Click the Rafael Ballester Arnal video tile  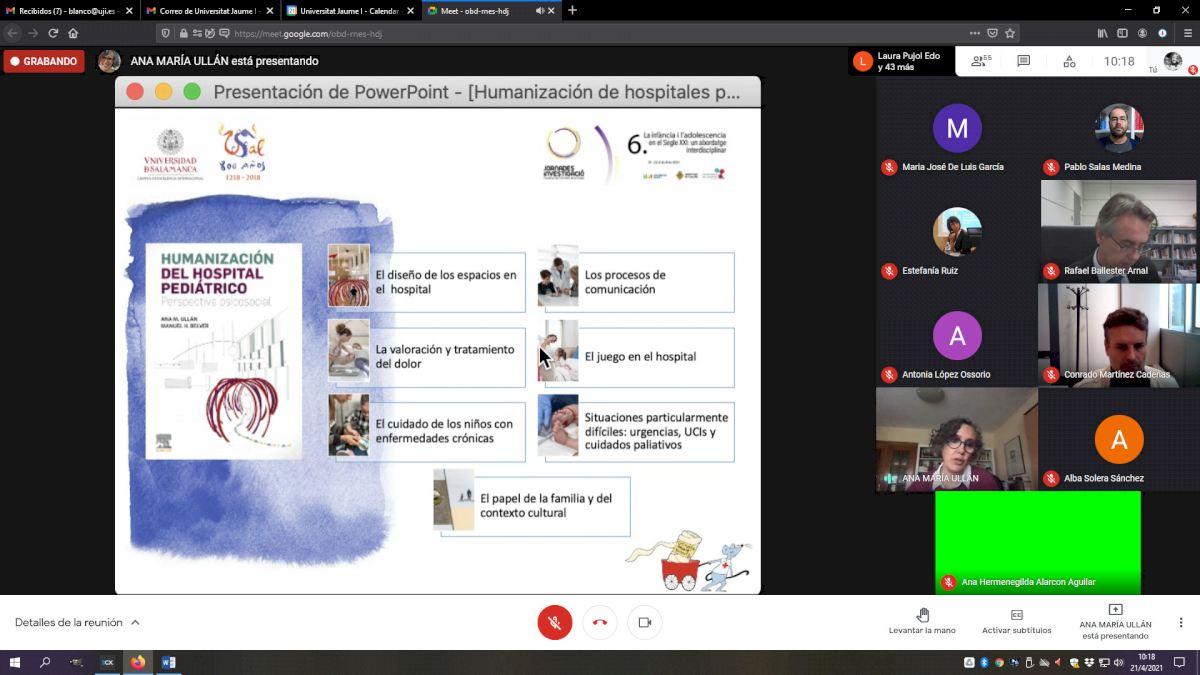(1118, 231)
